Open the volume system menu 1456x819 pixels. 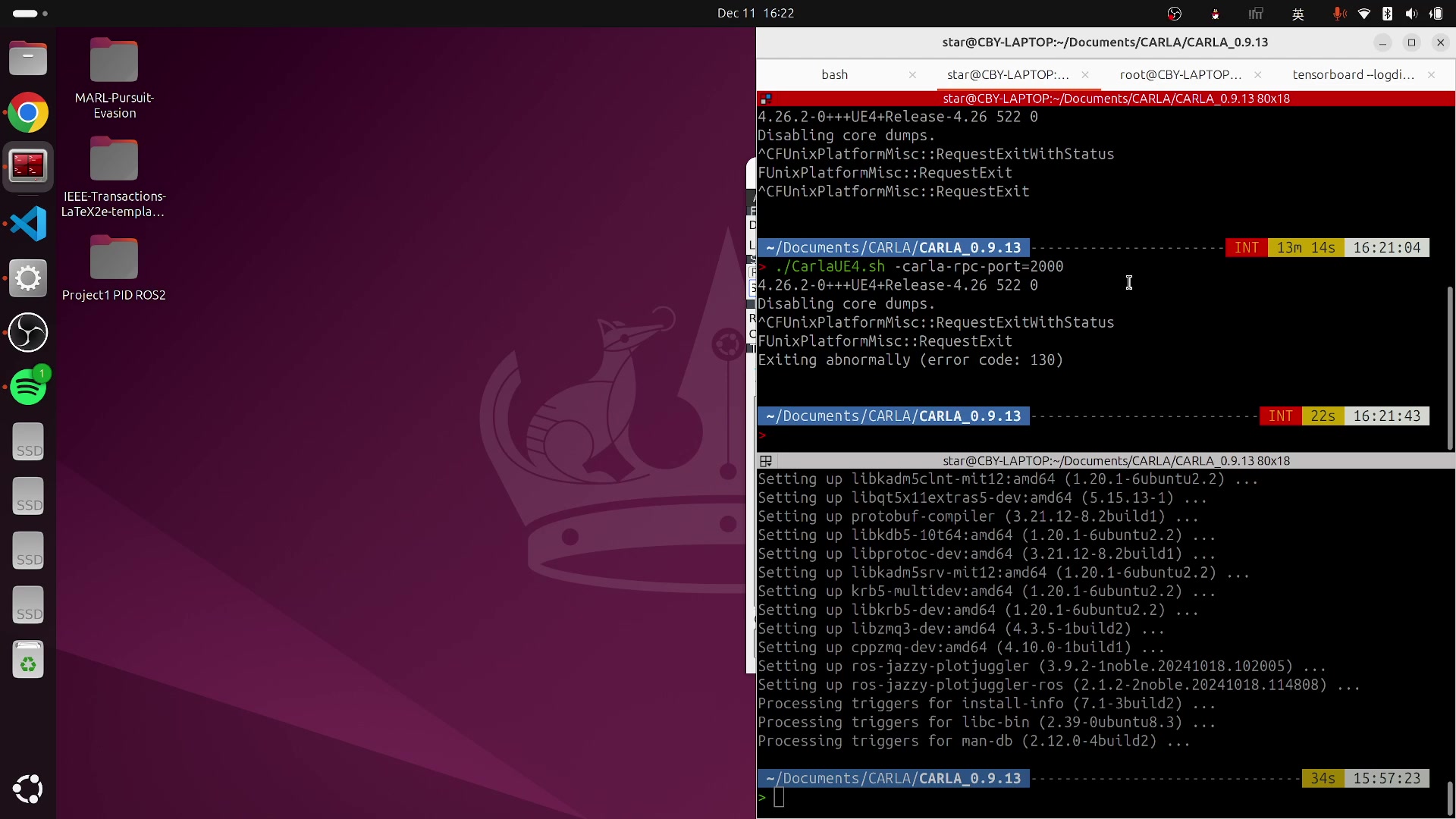coord(1410,14)
